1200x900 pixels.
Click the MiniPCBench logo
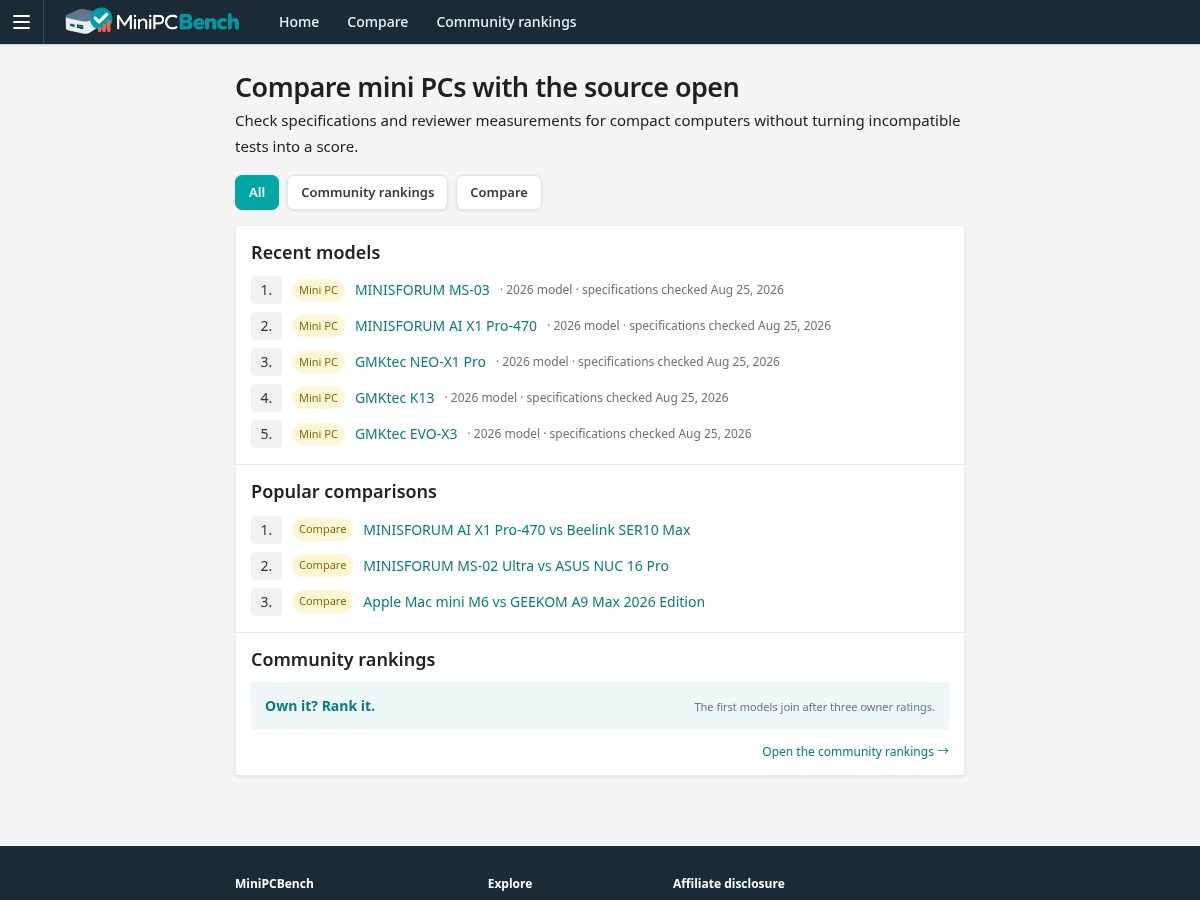152,21
